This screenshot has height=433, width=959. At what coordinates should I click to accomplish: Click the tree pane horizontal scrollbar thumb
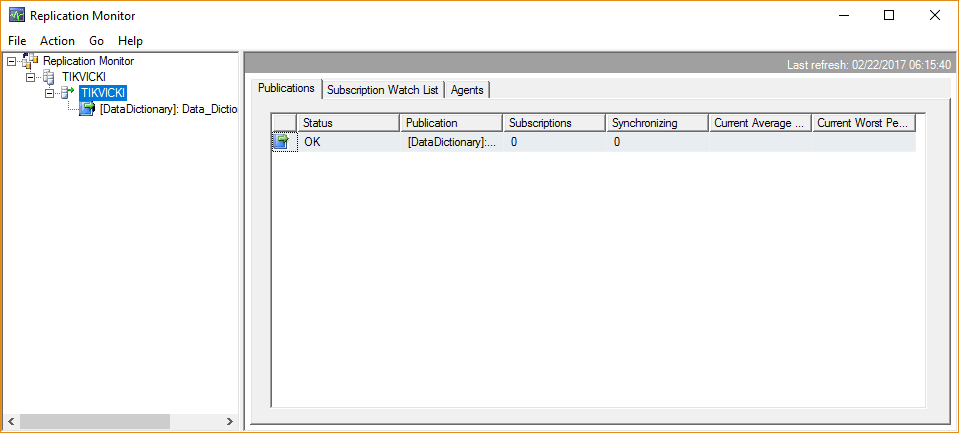95,421
